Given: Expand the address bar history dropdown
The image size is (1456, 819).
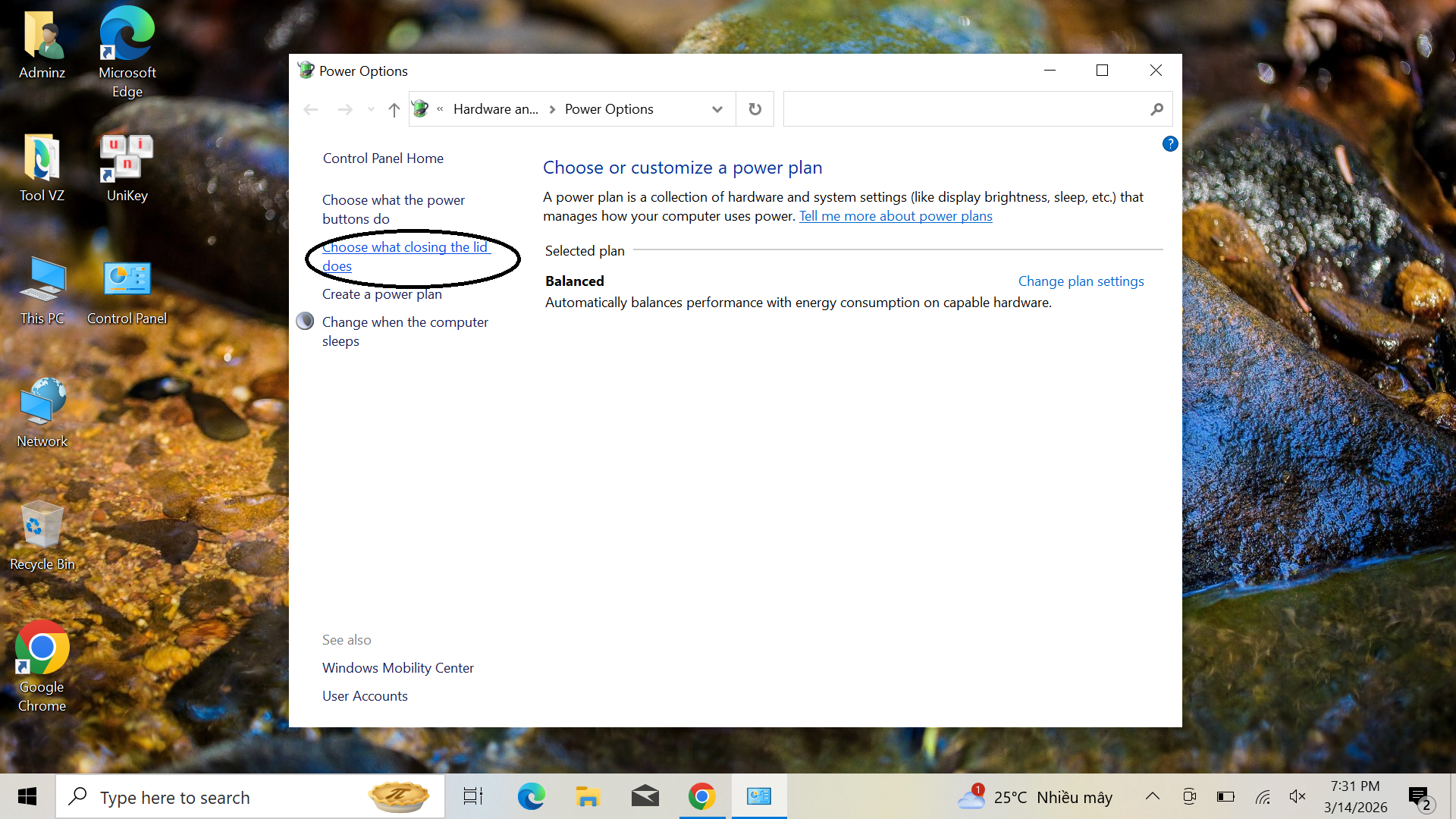Looking at the screenshot, I should click(x=717, y=109).
